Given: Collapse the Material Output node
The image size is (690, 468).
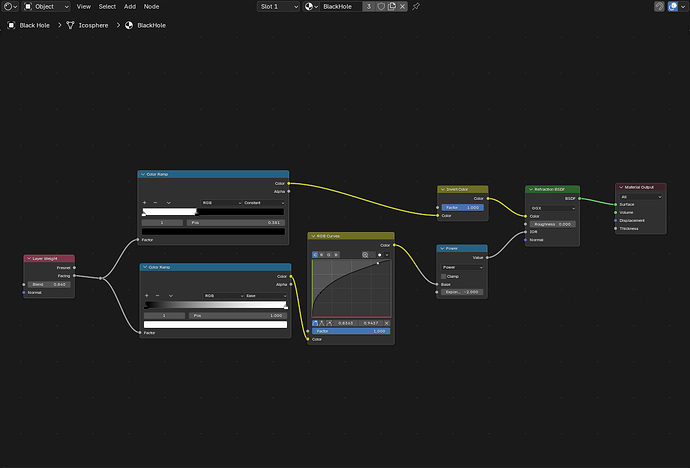Looking at the screenshot, I should pyautogui.click(x=621, y=187).
